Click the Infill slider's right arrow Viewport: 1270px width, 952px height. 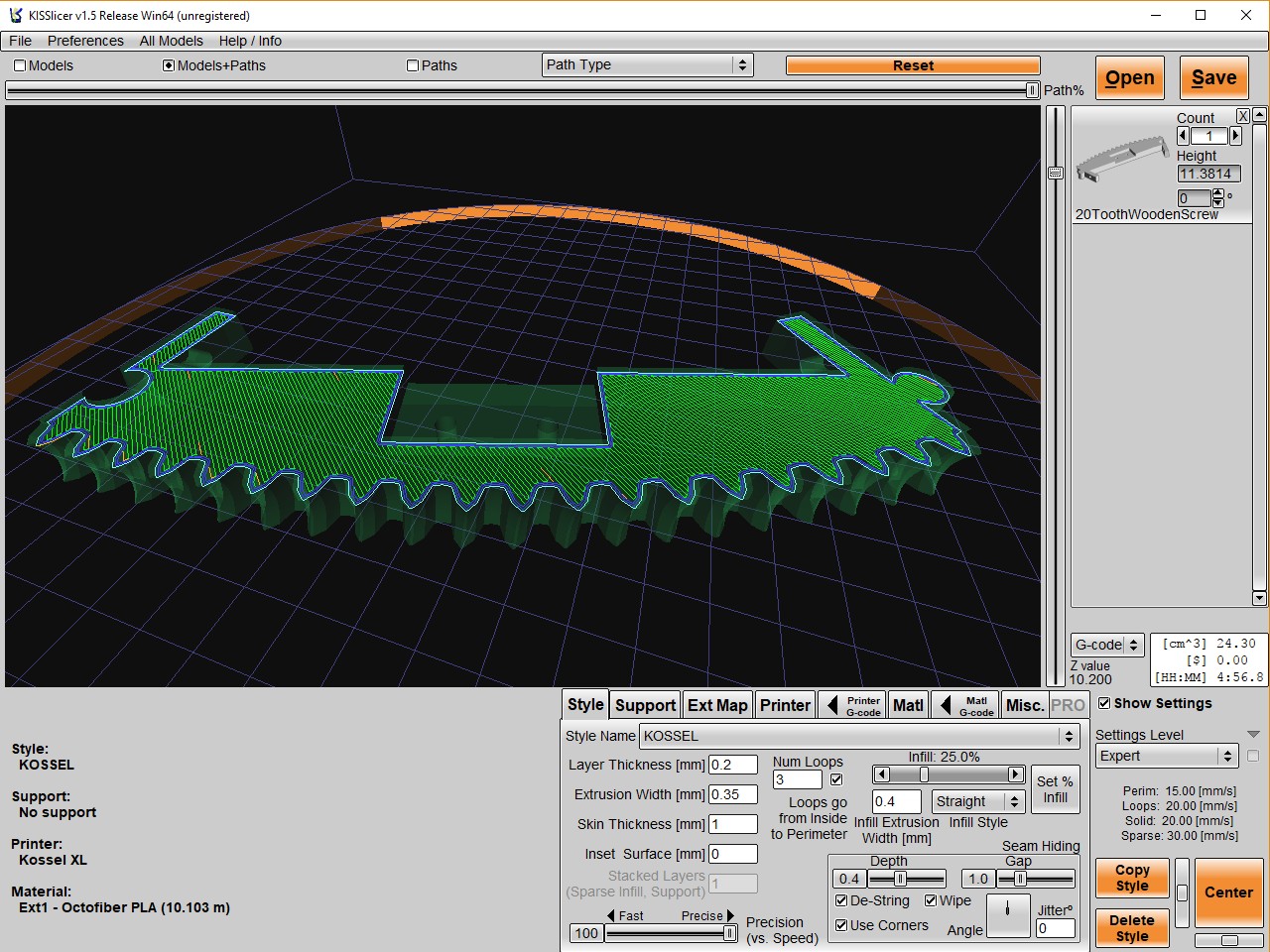coord(1015,774)
